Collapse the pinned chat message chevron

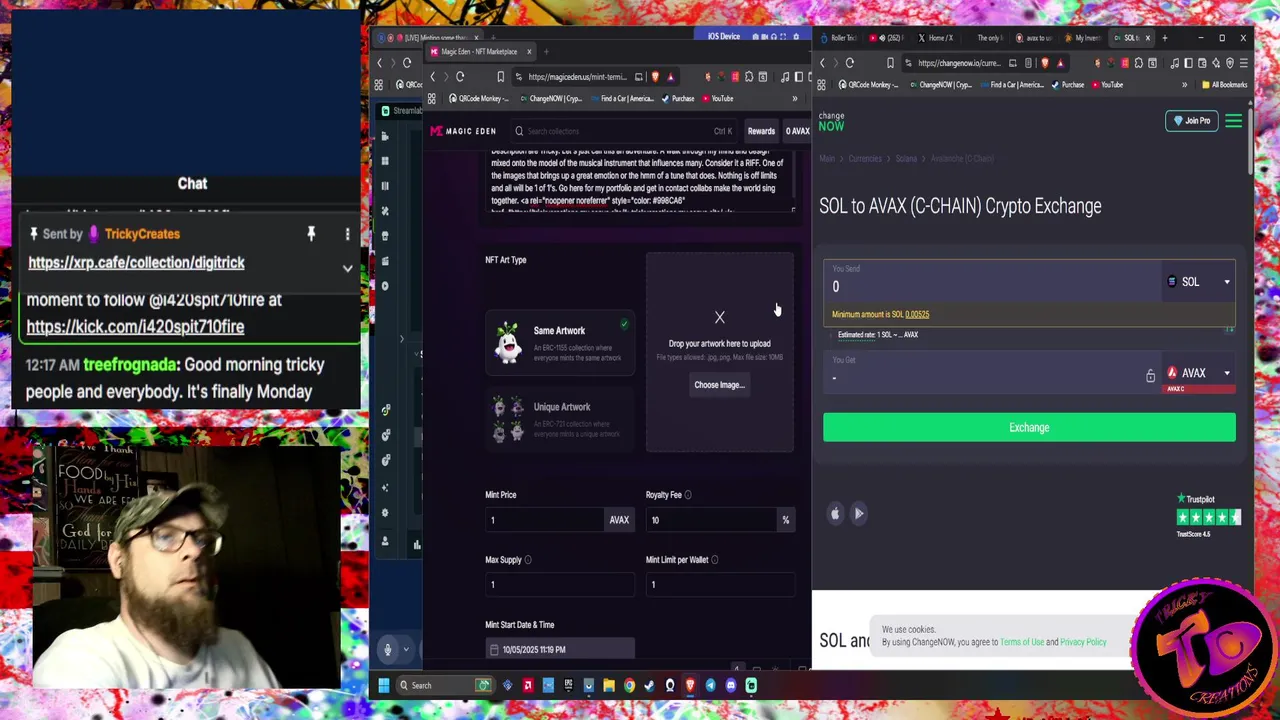(x=347, y=268)
